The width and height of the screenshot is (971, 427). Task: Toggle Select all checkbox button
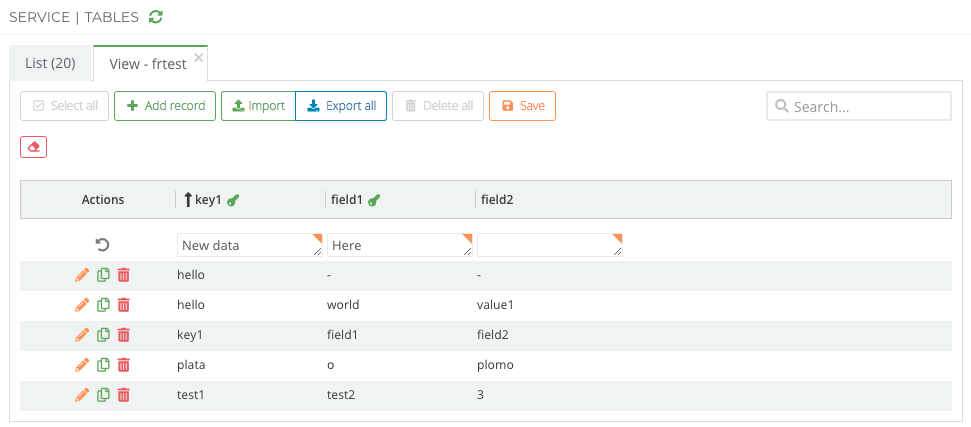click(x=65, y=106)
